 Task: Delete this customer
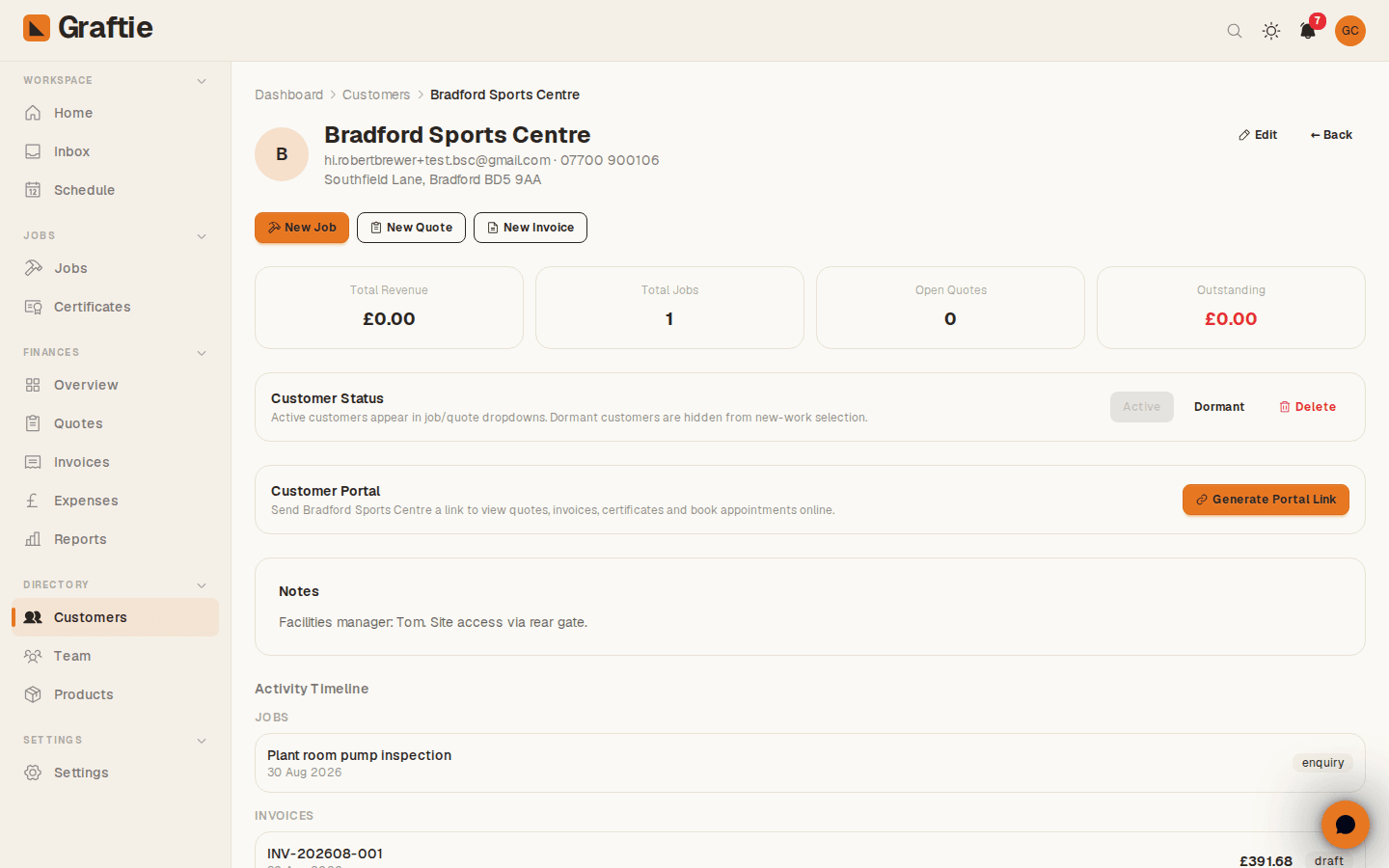tap(1308, 407)
